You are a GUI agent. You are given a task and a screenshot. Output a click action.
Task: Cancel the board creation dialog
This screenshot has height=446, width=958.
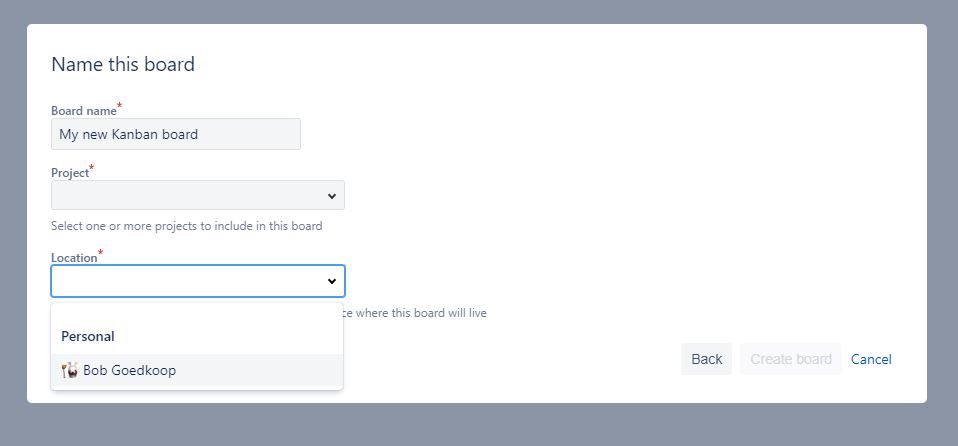871,359
